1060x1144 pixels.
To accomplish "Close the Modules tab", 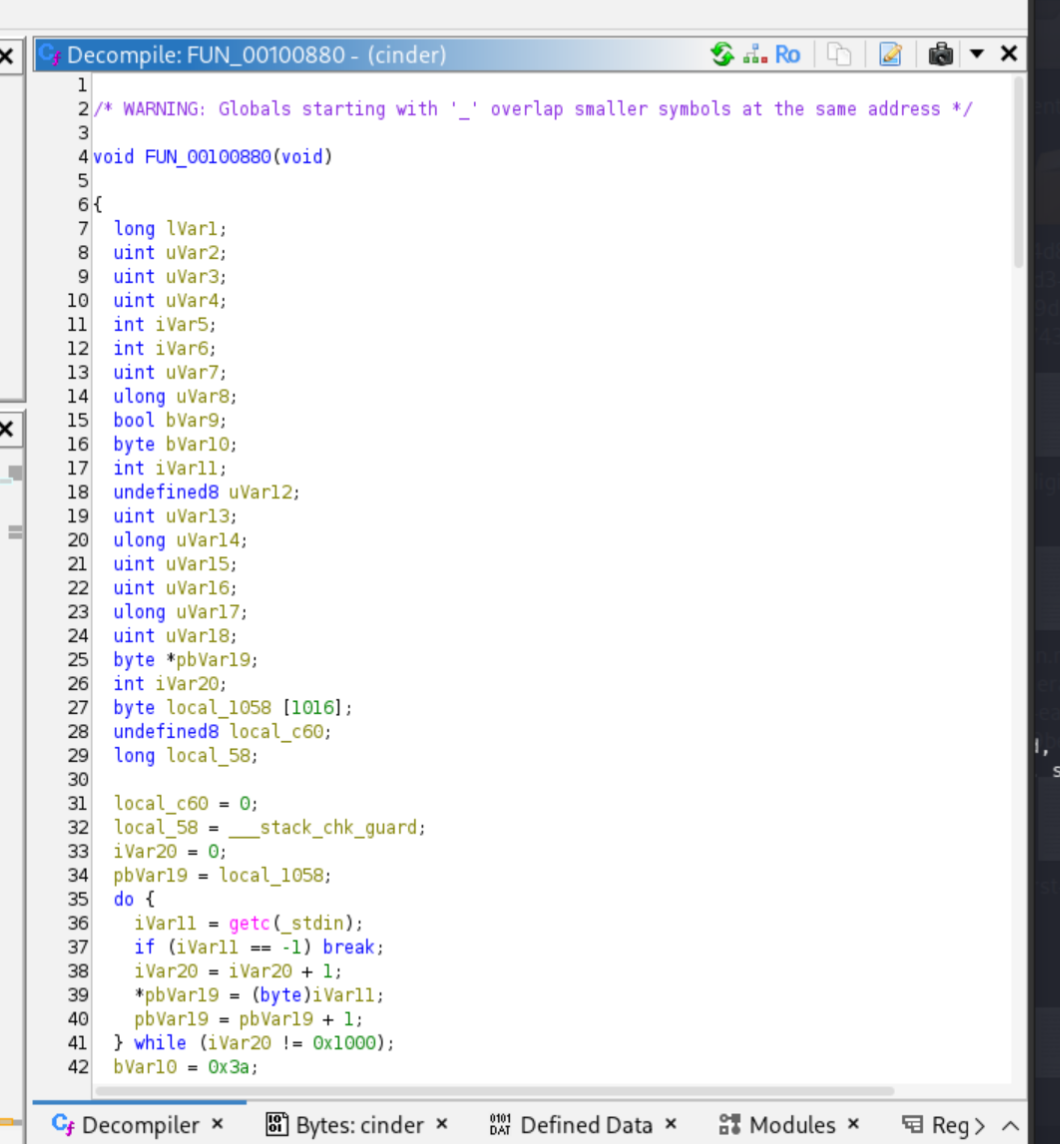I will click(x=854, y=1124).
